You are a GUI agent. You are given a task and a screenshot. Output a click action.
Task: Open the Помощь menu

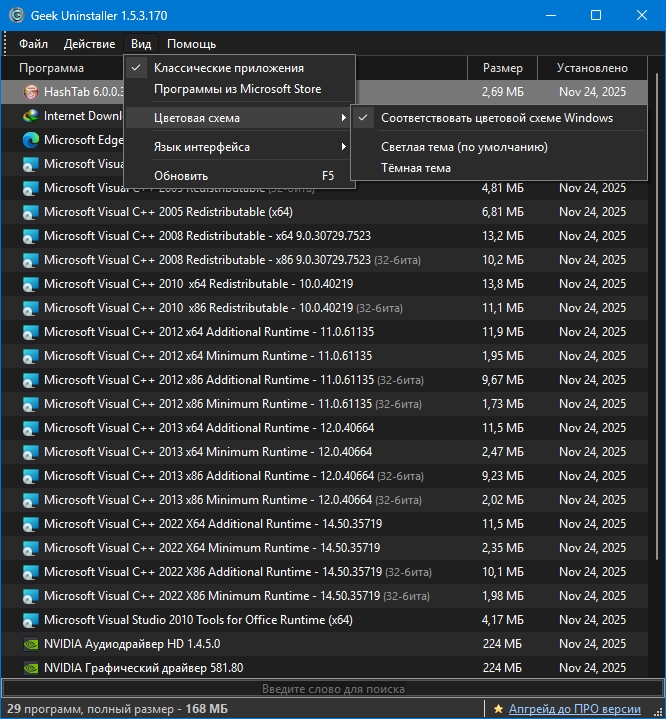point(191,44)
